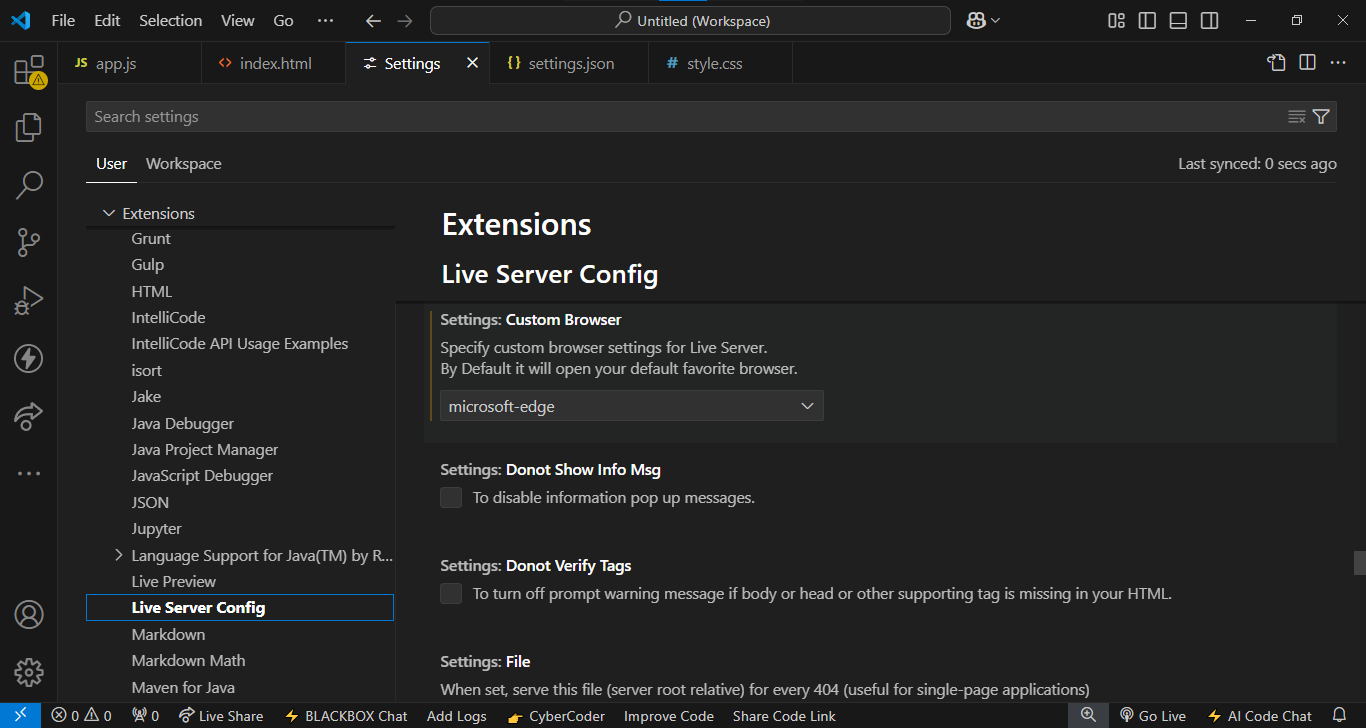Viewport: 1366px width, 728px height.
Task: Collapse the Extensions tree section
Action: click(x=109, y=214)
